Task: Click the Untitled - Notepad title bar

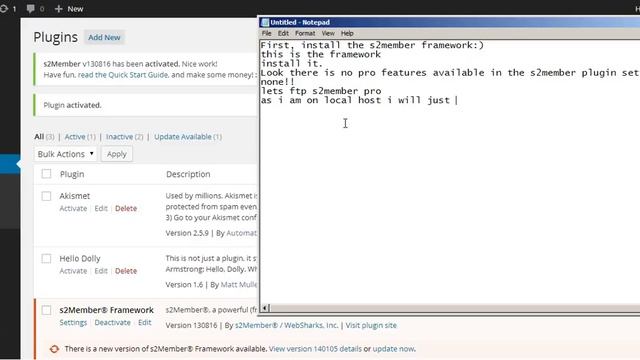Action: click(449, 22)
